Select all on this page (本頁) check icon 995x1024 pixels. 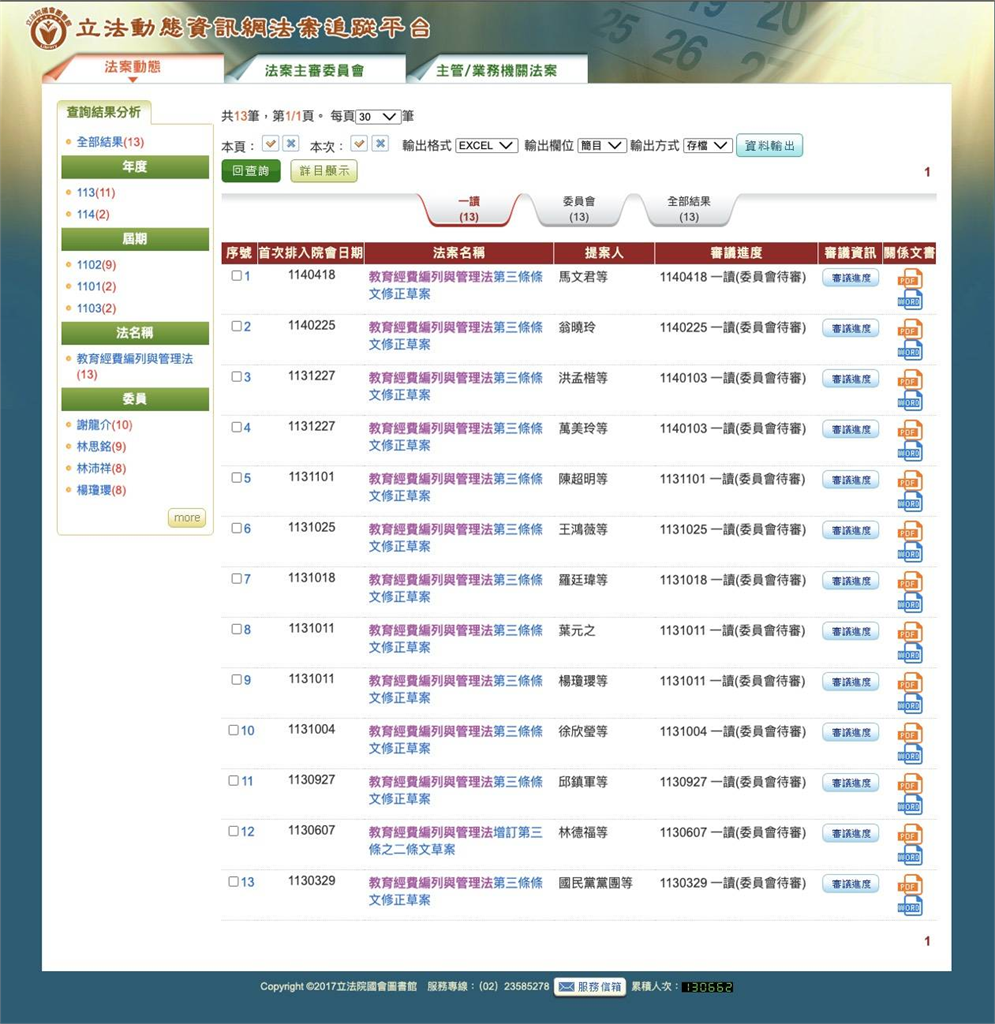270,144
